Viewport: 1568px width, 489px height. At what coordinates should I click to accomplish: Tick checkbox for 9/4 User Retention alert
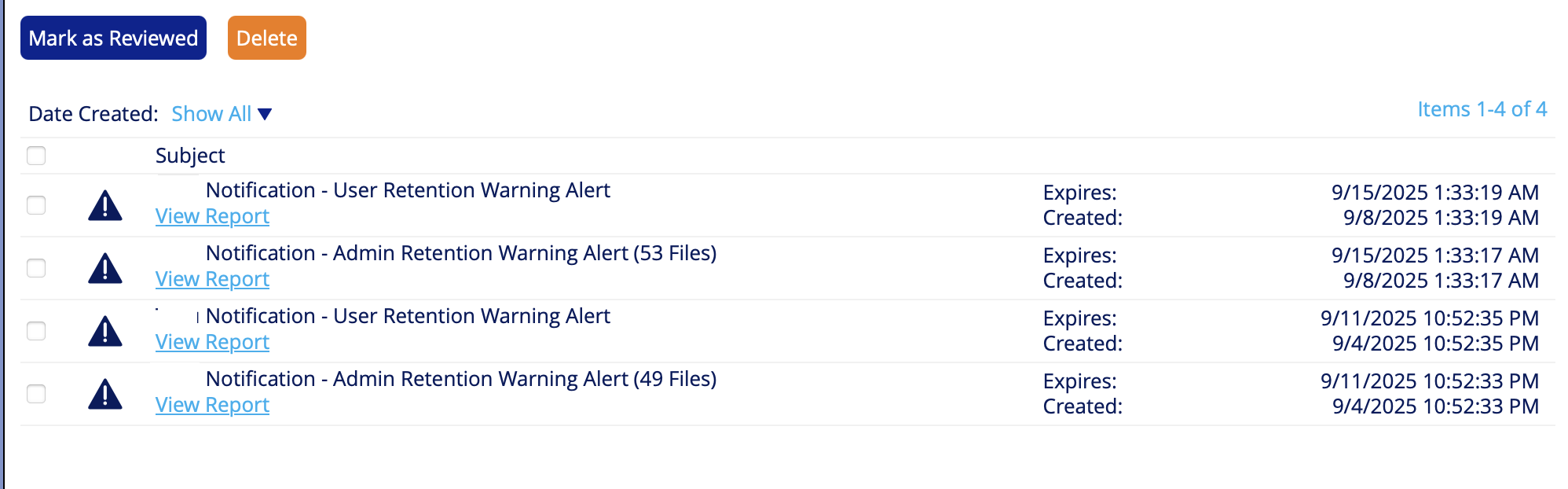[36, 331]
